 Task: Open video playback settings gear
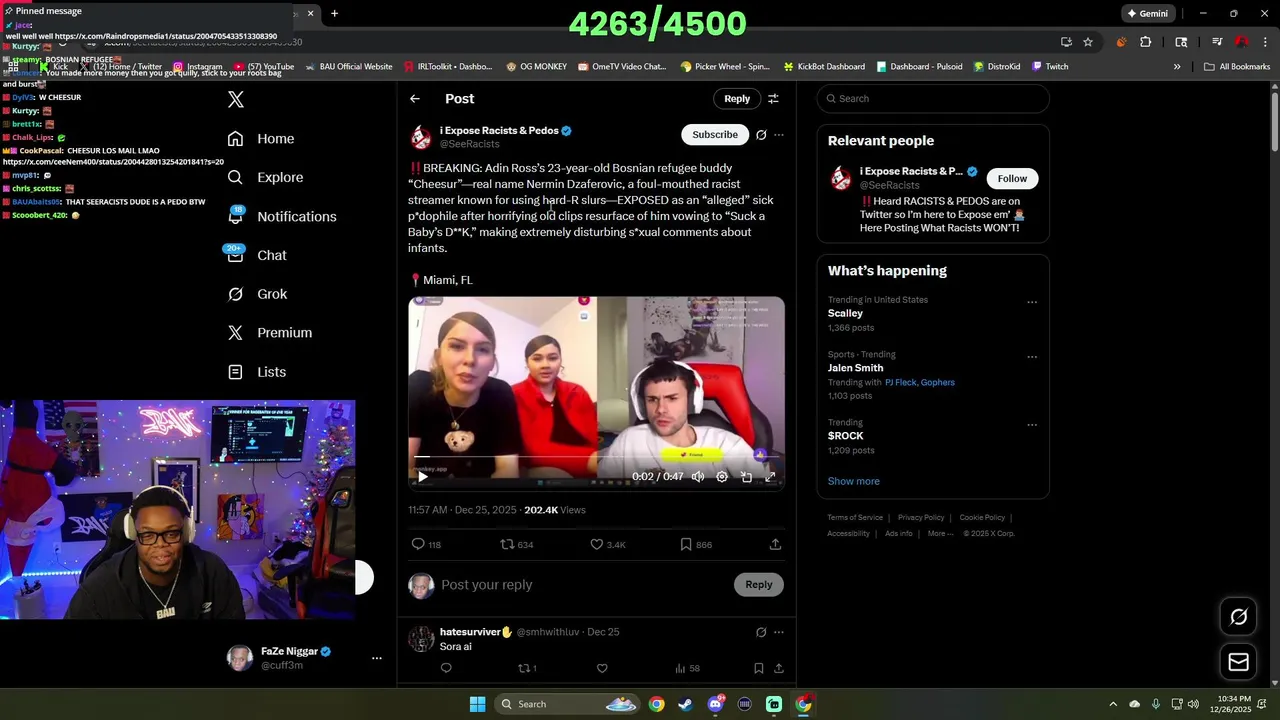[722, 477]
